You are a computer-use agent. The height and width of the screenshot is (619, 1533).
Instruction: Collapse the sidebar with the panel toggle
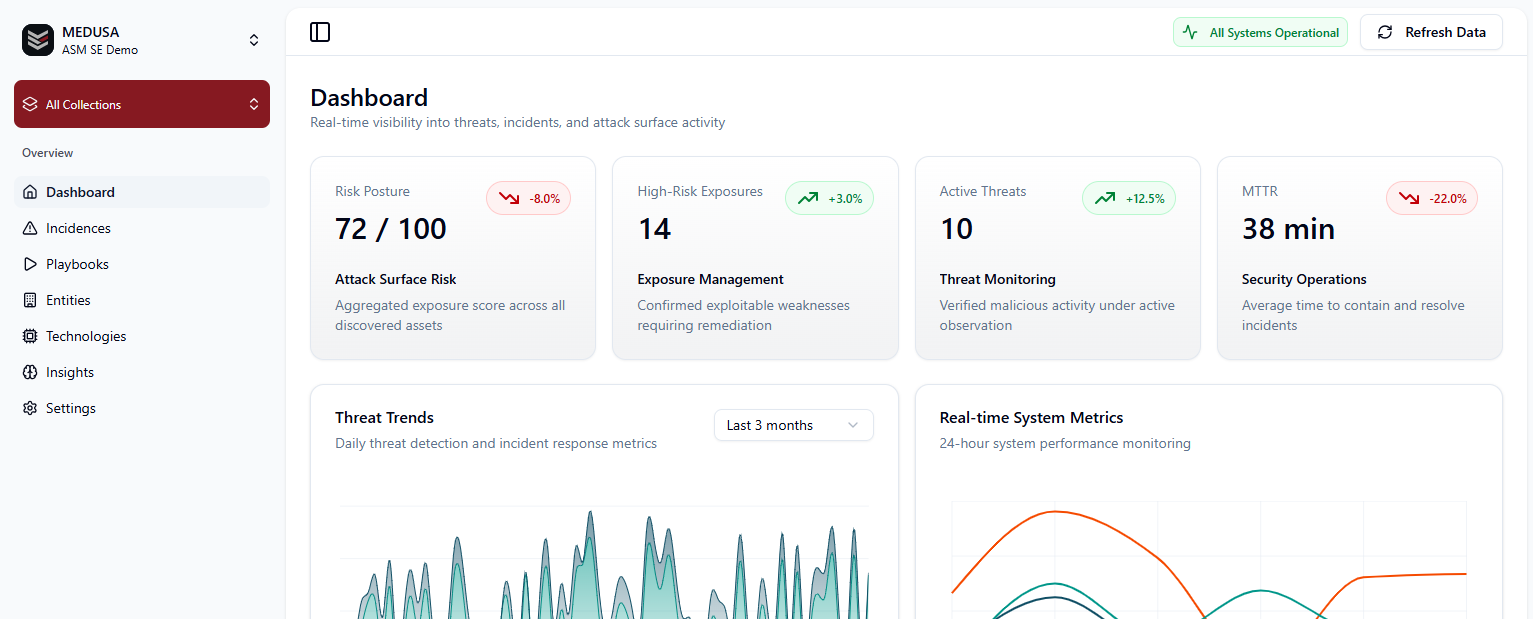(x=320, y=32)
